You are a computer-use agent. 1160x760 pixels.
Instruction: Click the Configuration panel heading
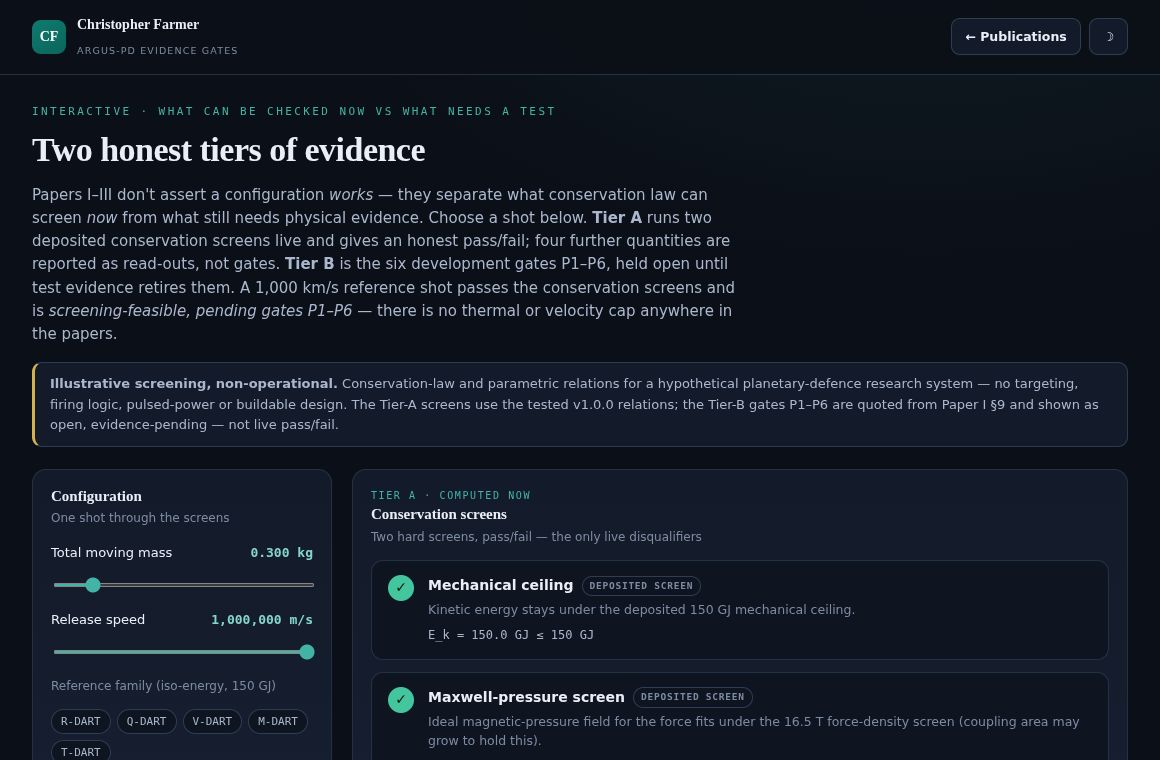96,497
